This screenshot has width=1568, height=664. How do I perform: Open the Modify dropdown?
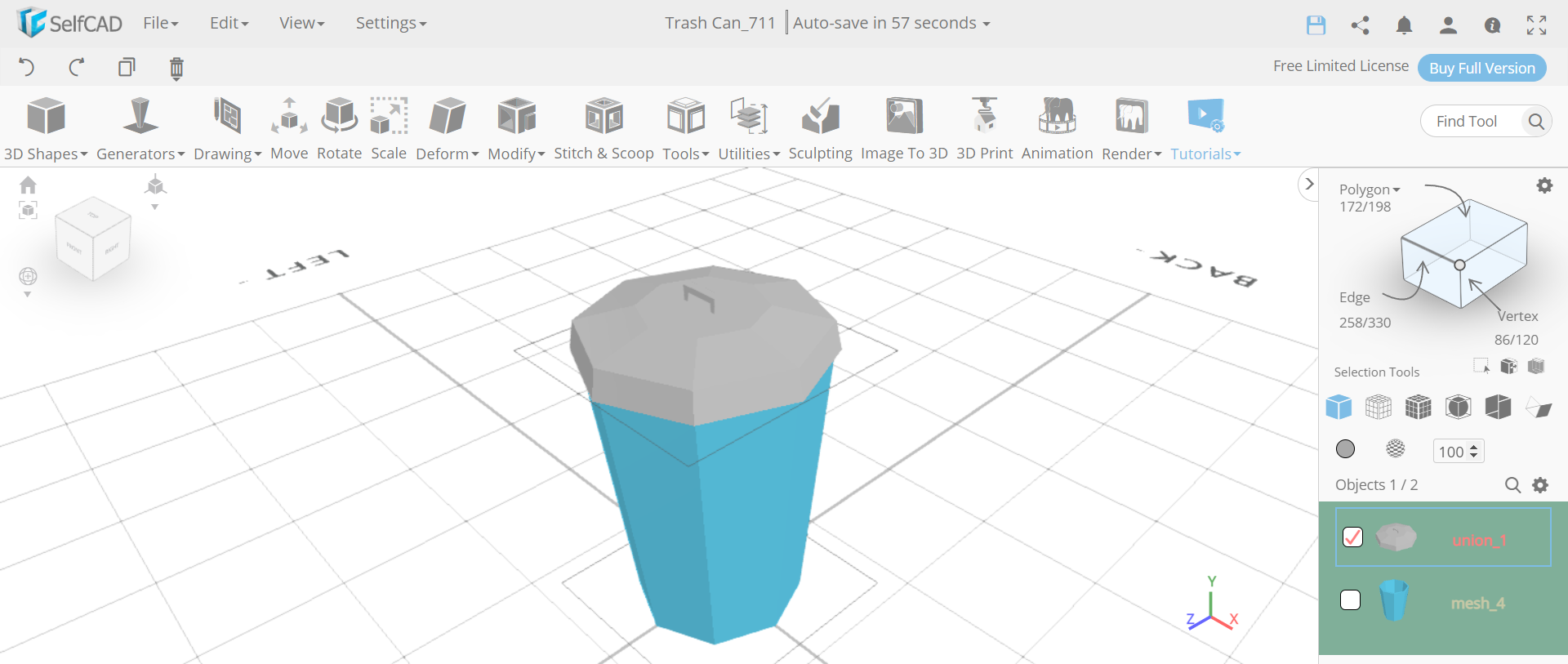(516, 129)
